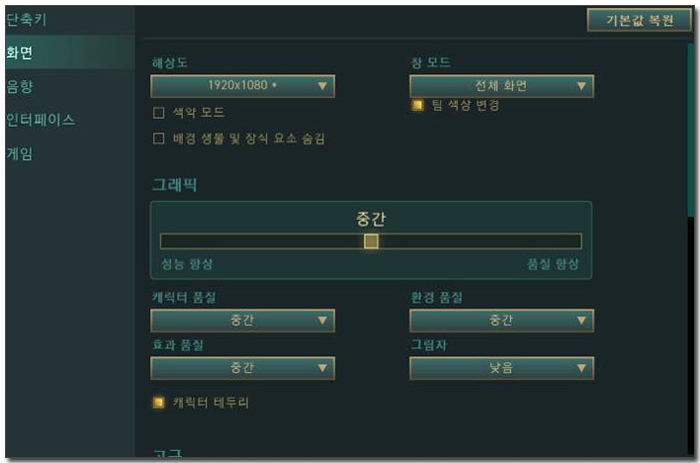This screenshot has width=700, height=463.
Task: Click arrow icon on 환경 품질 dropdown
Action: (x=581, y=320)
